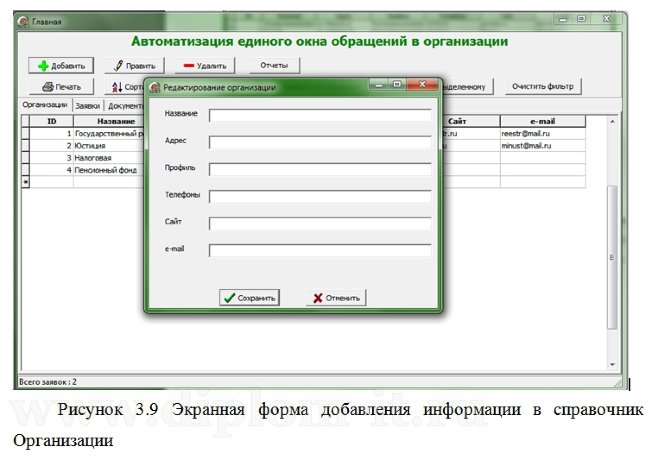Image resolution: width=652 pixels, height=460 pixels.
Task: Minimize the Редактирование организации dialog
Action: click(x=379, y=85)
